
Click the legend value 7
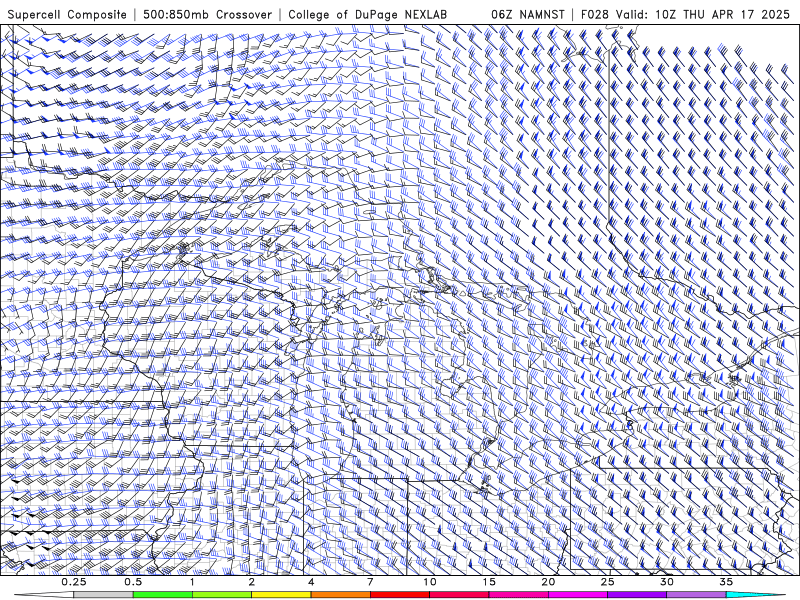(370, 582)
